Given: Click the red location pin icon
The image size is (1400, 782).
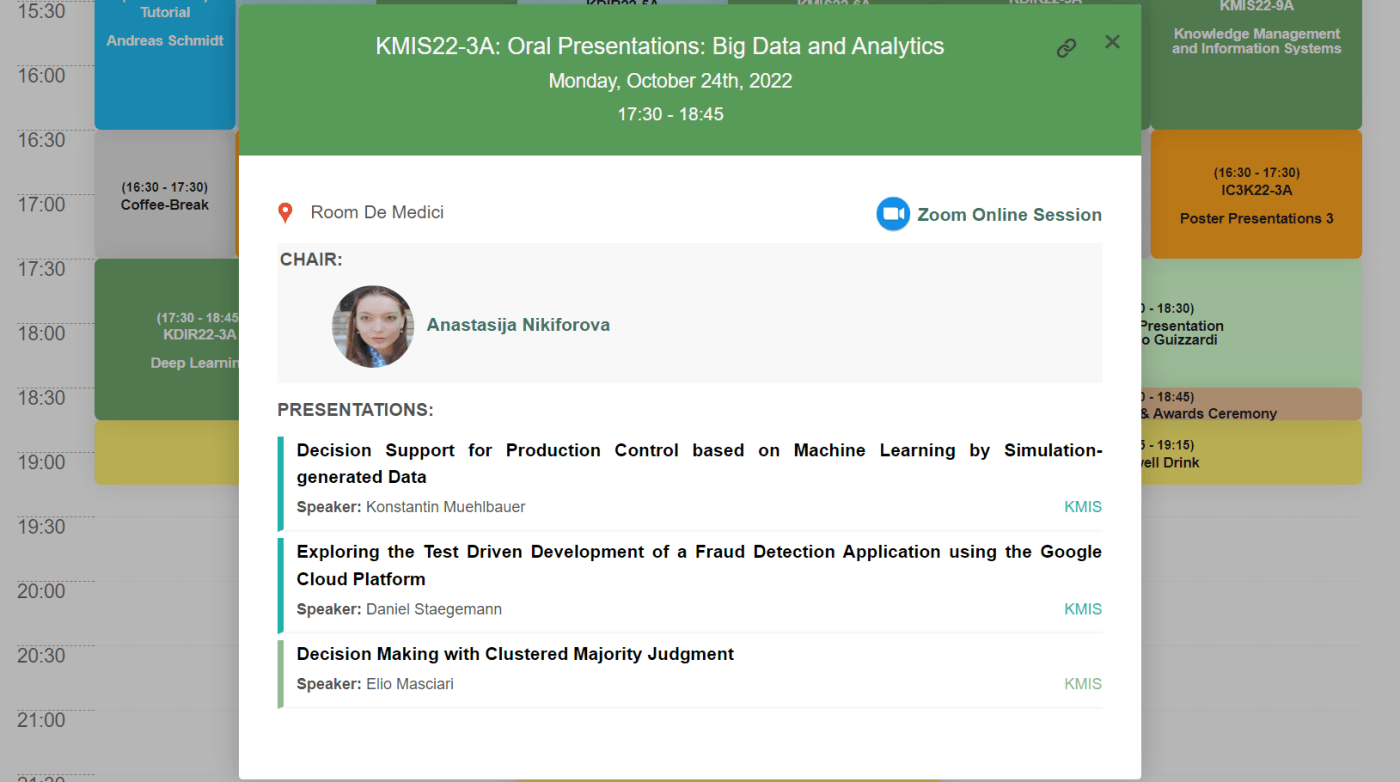Looking at the screenshot, I should point(285,213).
